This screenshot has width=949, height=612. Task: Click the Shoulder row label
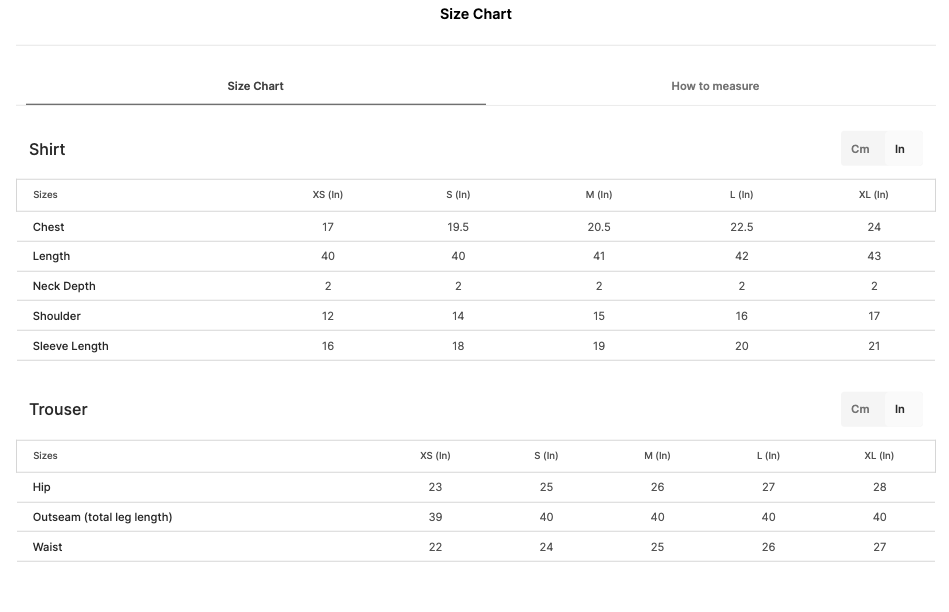56,316
